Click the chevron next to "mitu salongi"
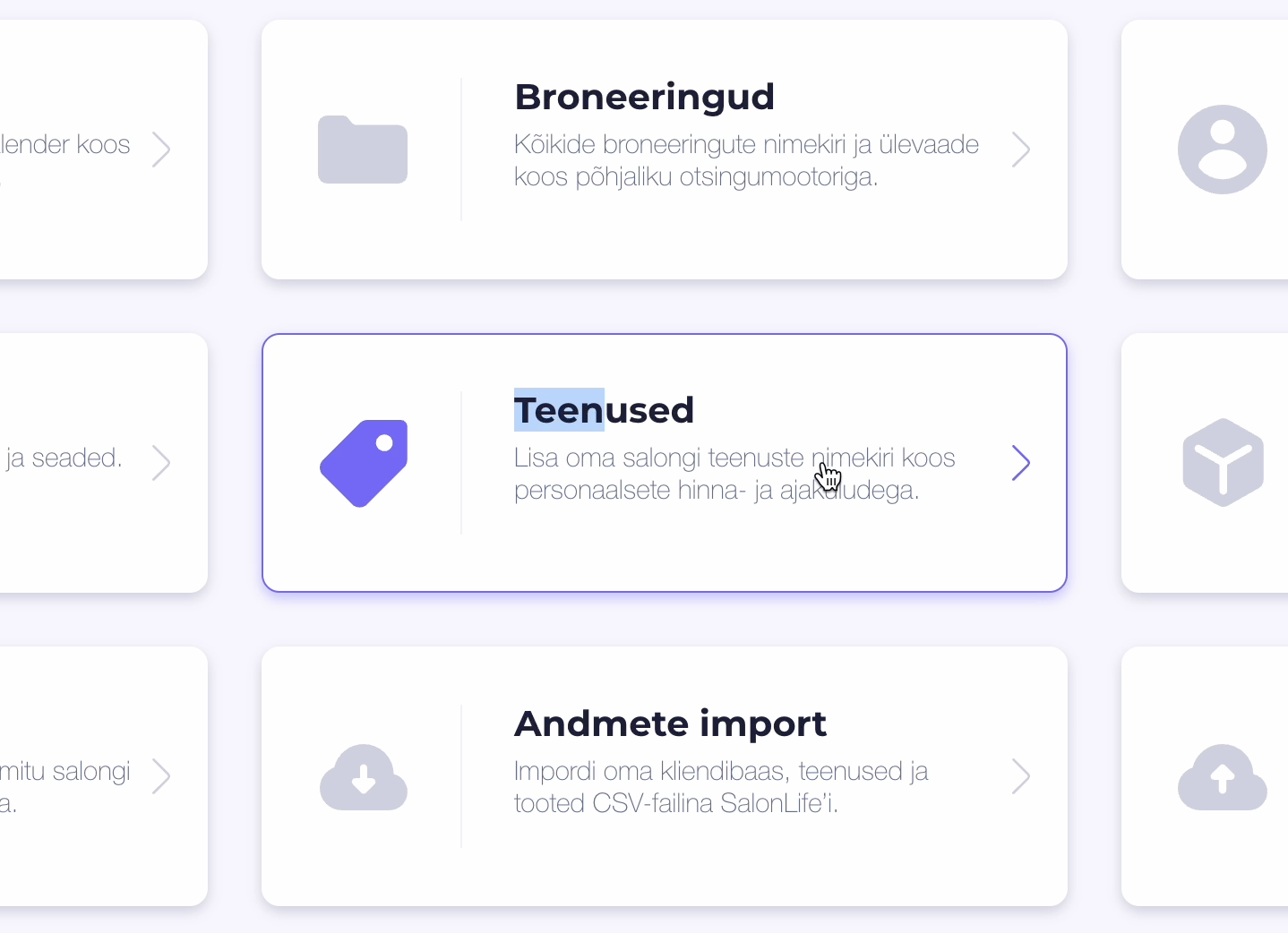Screen dimensions: 1288x933 [x=161, y=776]
